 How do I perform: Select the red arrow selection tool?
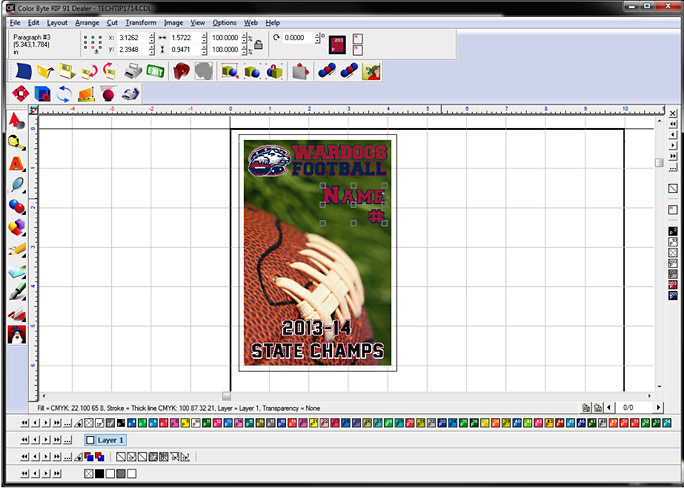(x=17, y=120)
